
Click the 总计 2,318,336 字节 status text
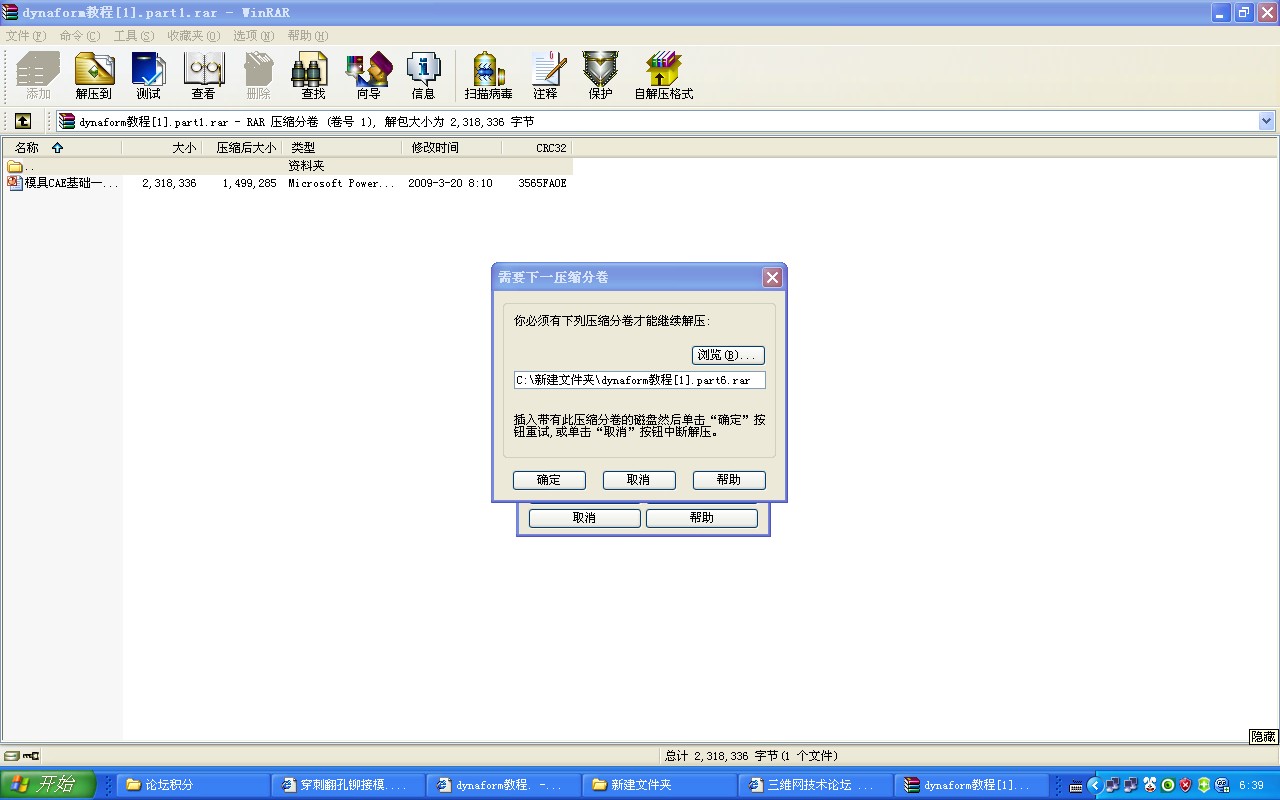(751, 756)
